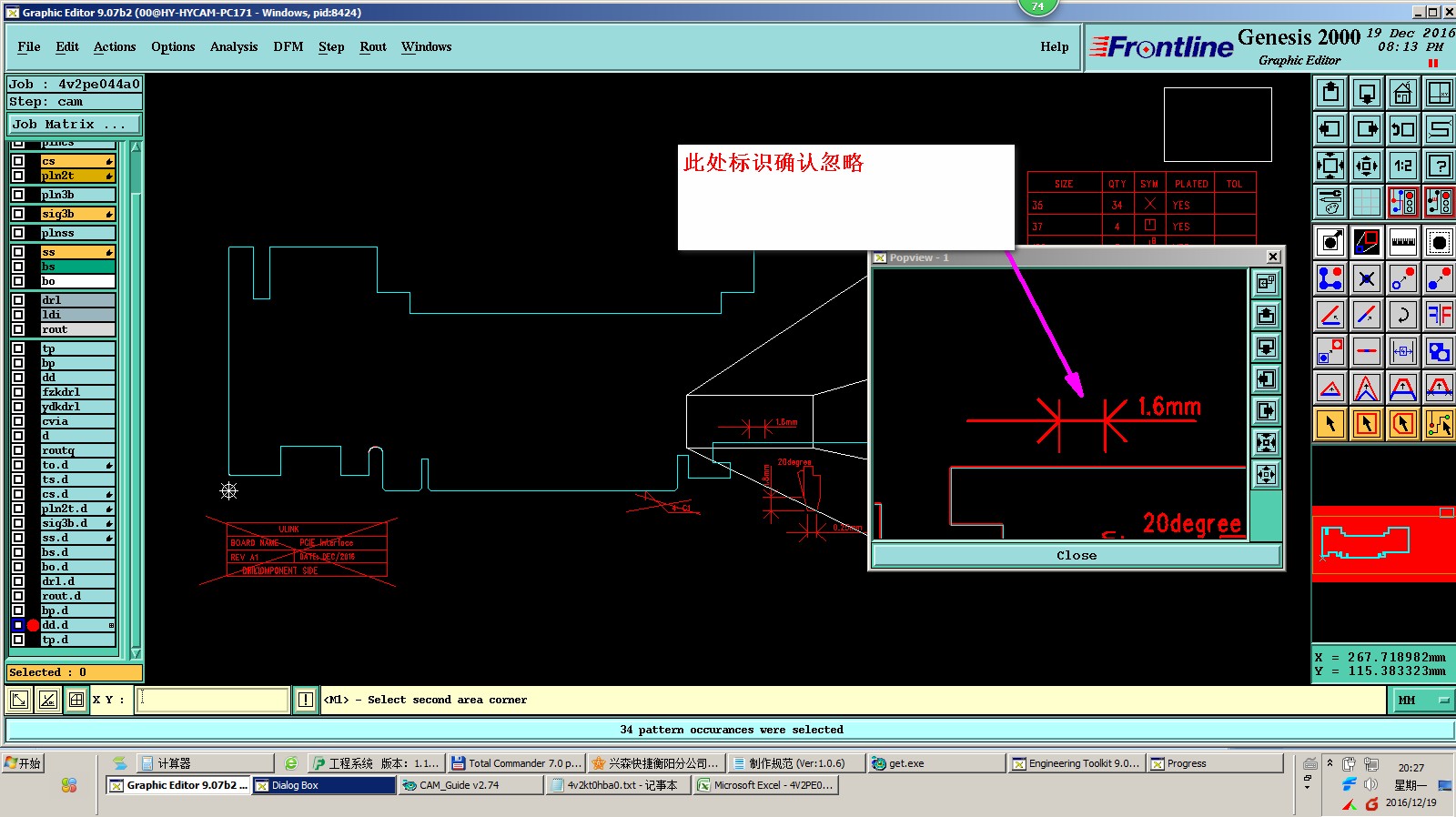
Task: Open the Rout menu
Action: (373, 47)
